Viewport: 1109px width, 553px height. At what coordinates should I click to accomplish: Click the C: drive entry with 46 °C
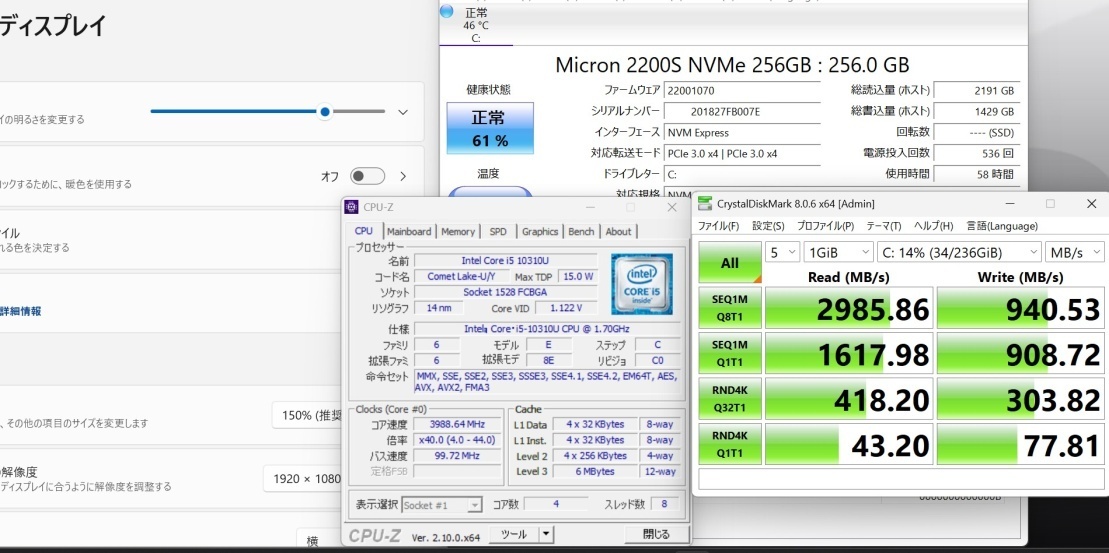pos(475,25)
